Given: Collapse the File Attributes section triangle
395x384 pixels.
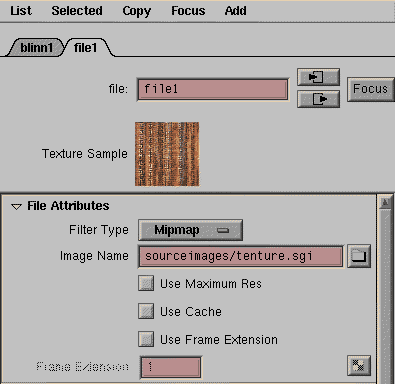Looking at the screenshot, I should pos(16,207).
